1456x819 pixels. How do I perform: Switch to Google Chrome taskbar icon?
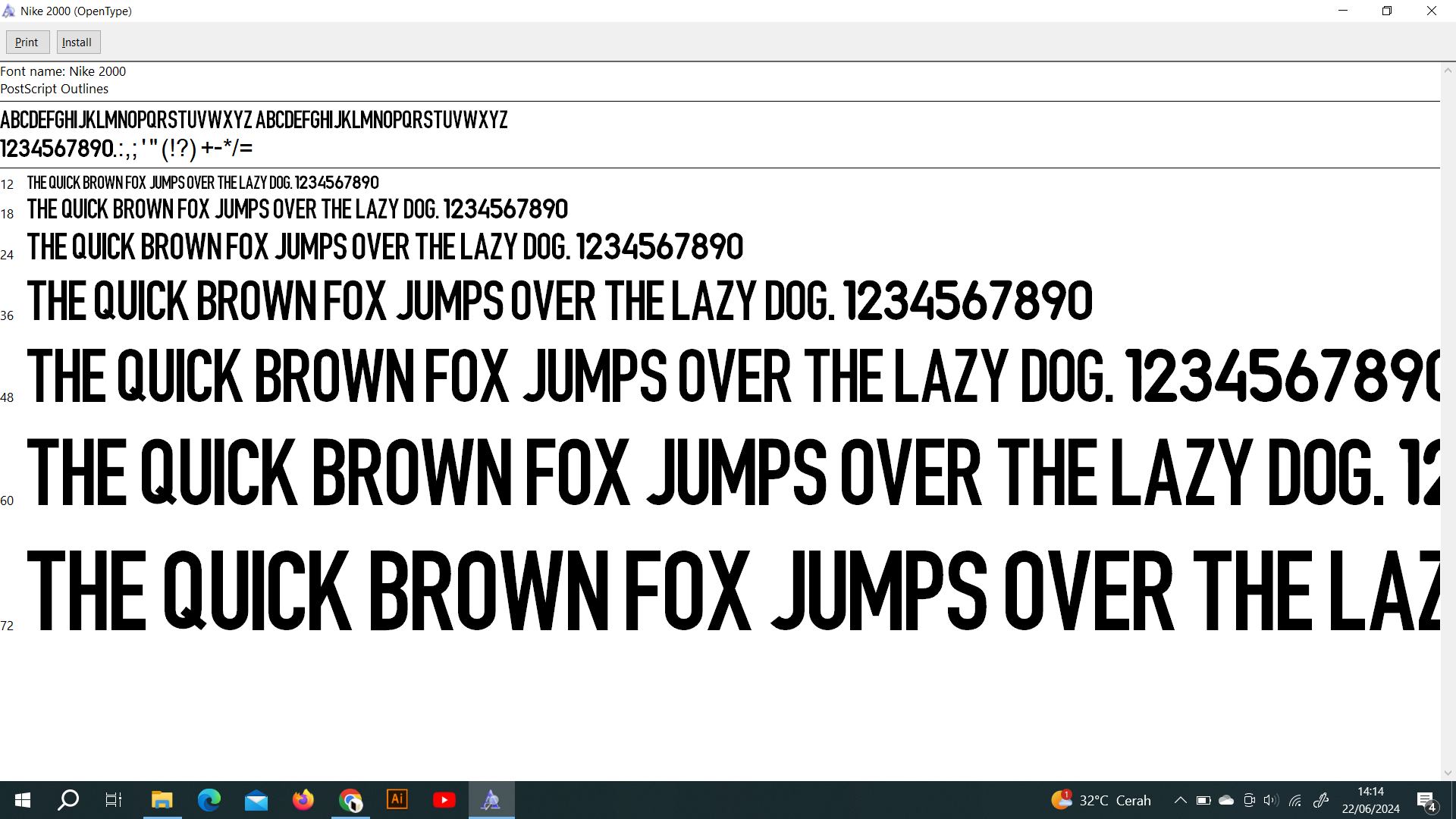point(350,800)
